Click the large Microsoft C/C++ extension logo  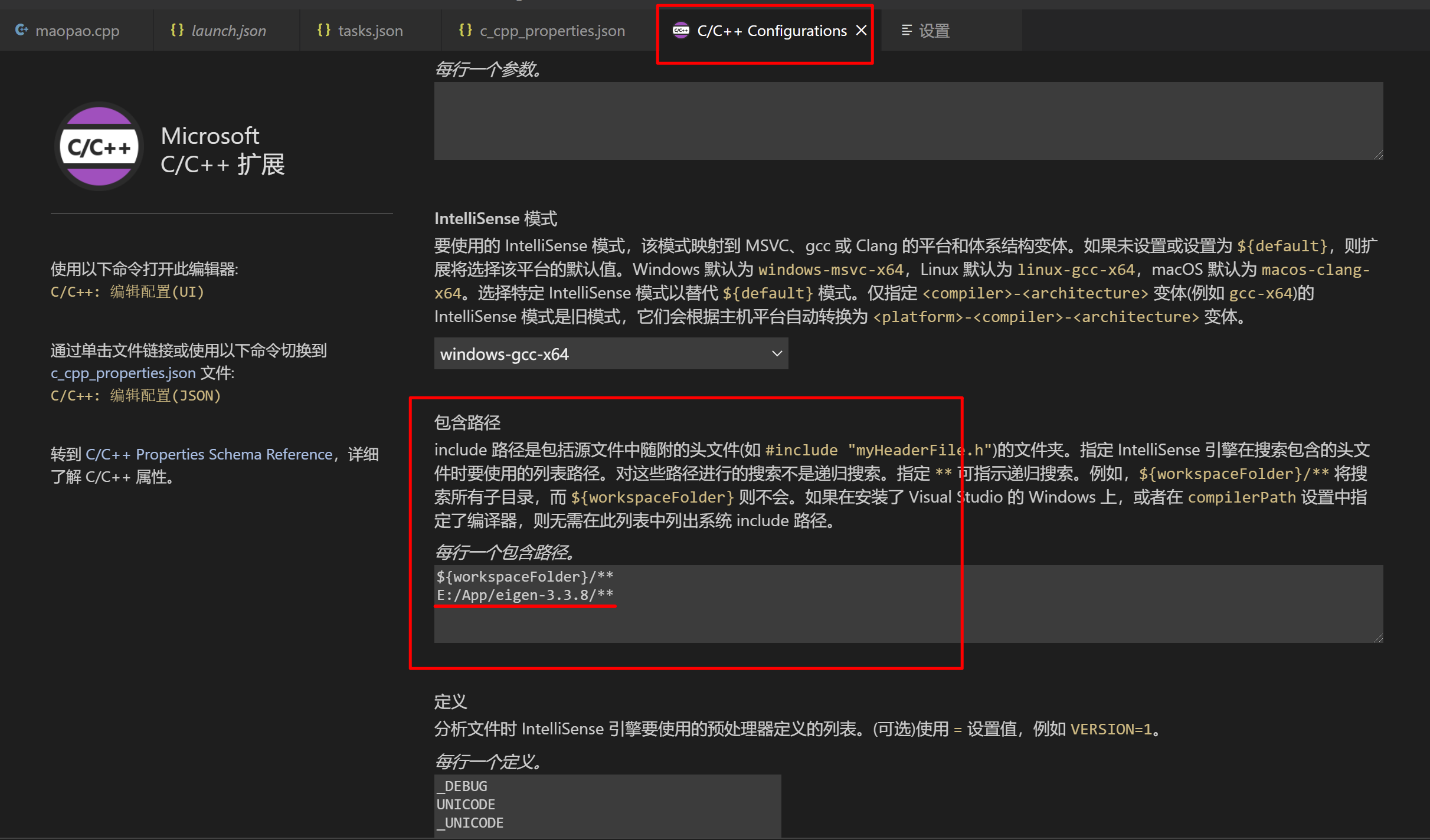99,146
